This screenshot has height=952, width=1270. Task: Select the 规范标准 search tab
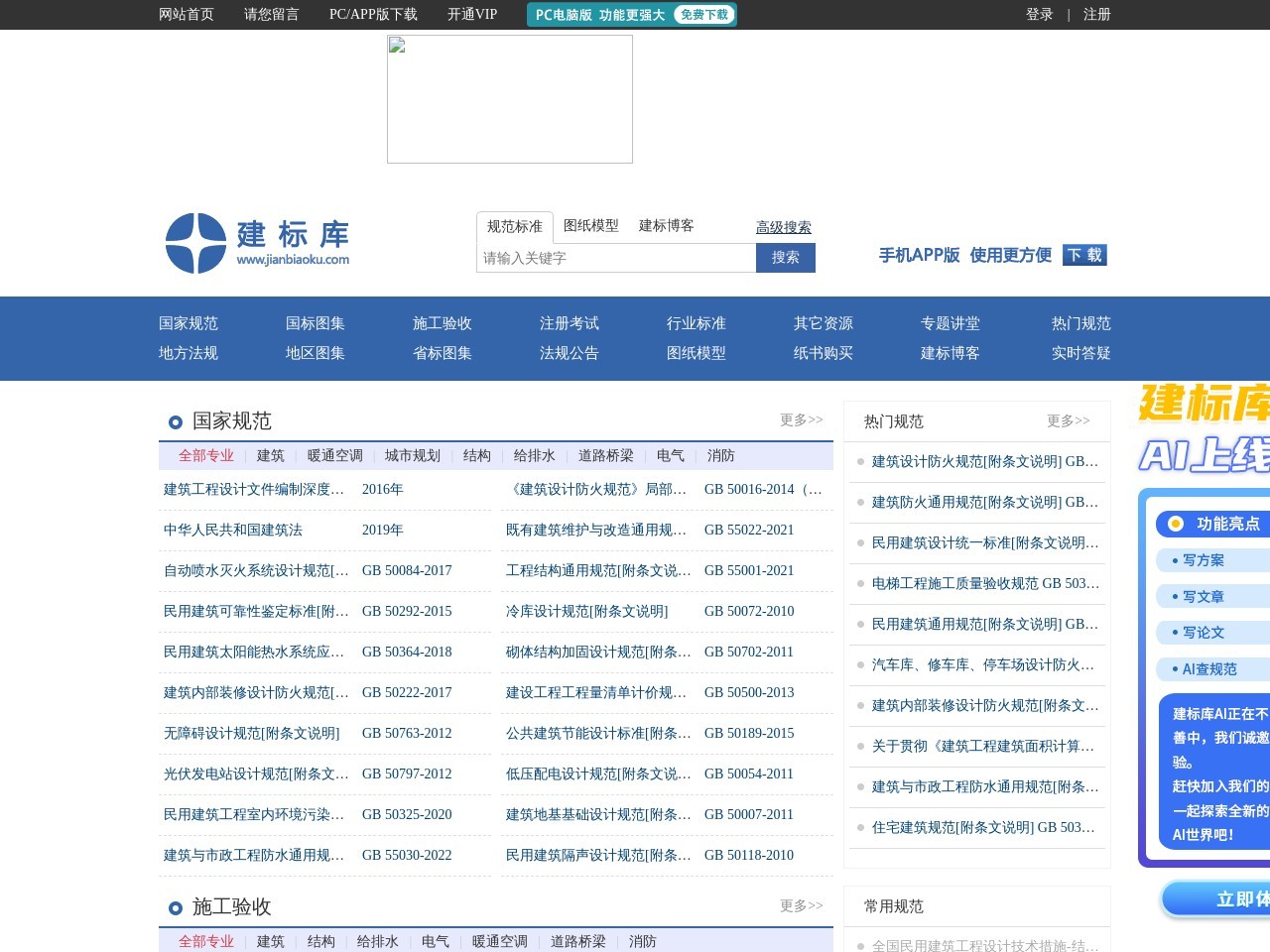point(515,227)
